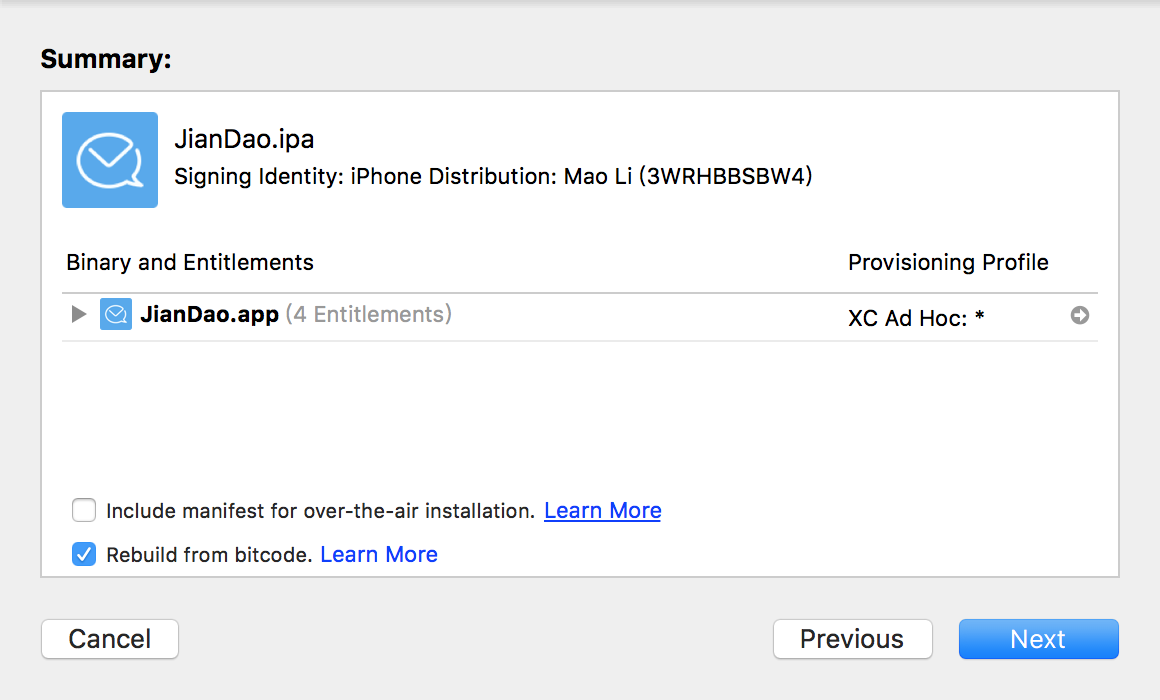Click the 'Rebuild from bitcode' label text
The width and height of the screenshot is (1160, 700).
(x=209, y=555)
